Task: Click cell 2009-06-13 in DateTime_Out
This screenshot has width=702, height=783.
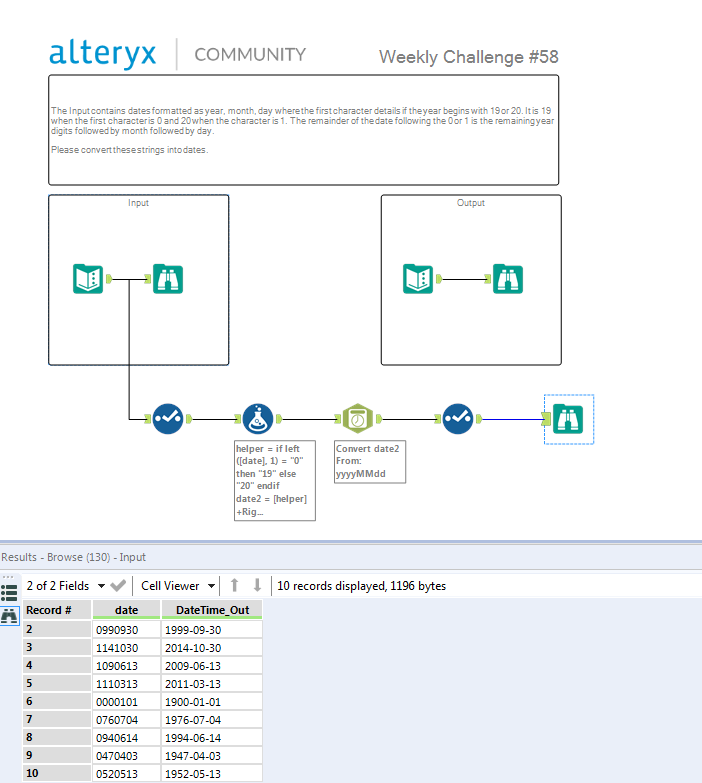Action: [x=212, y=666]
